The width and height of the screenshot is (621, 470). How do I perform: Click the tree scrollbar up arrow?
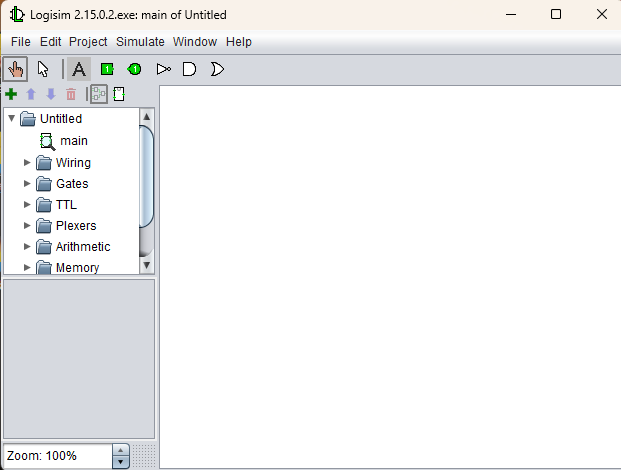pyautogui.click(x=147, y=116)
